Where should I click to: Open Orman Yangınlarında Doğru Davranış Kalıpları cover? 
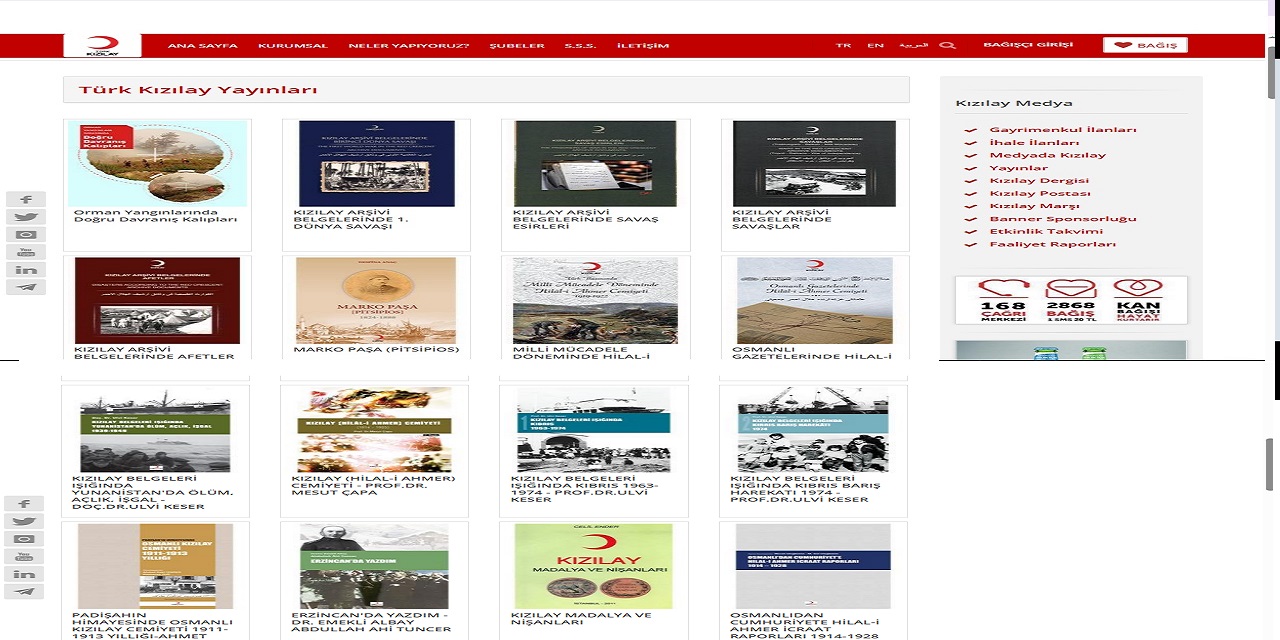point(157,163)
